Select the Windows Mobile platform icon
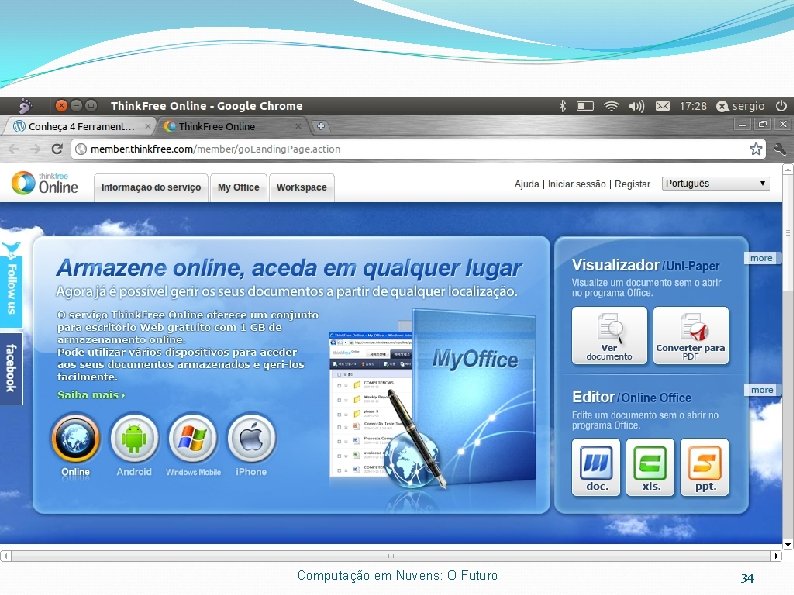Viewport: 794px width, 595px height. pos(193,439)
